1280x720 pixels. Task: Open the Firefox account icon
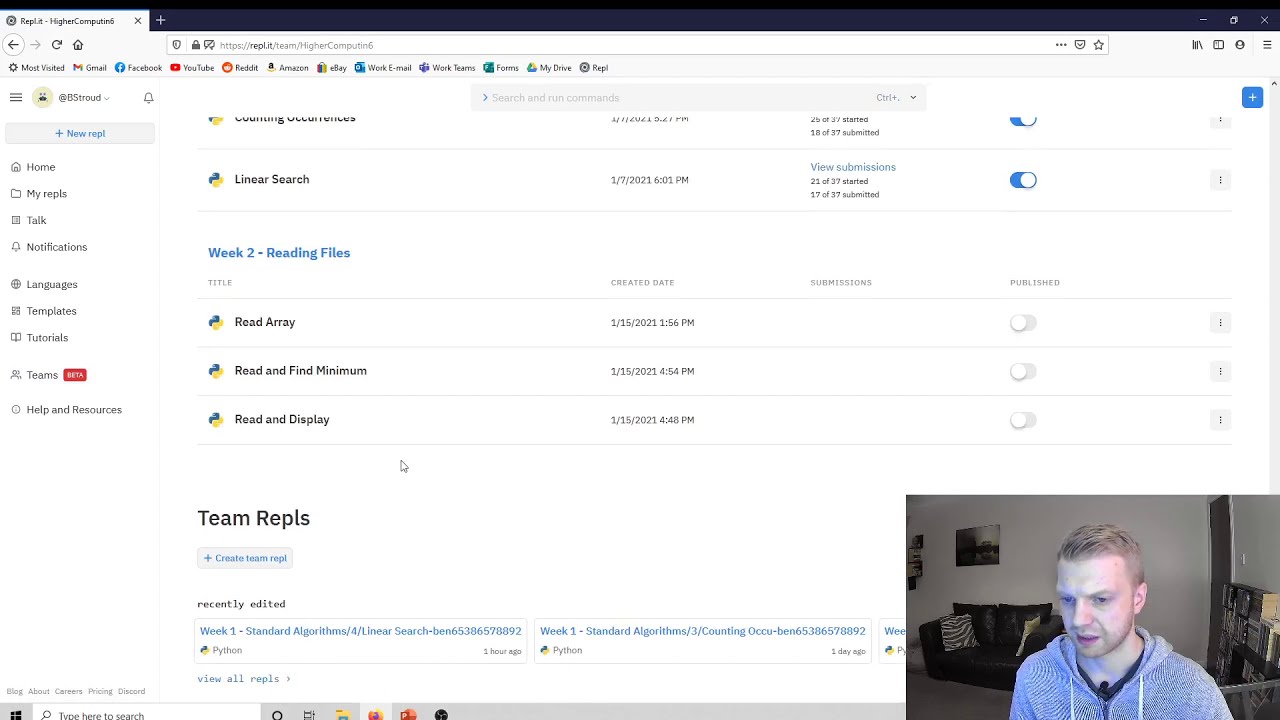(x=1240, y=45)
